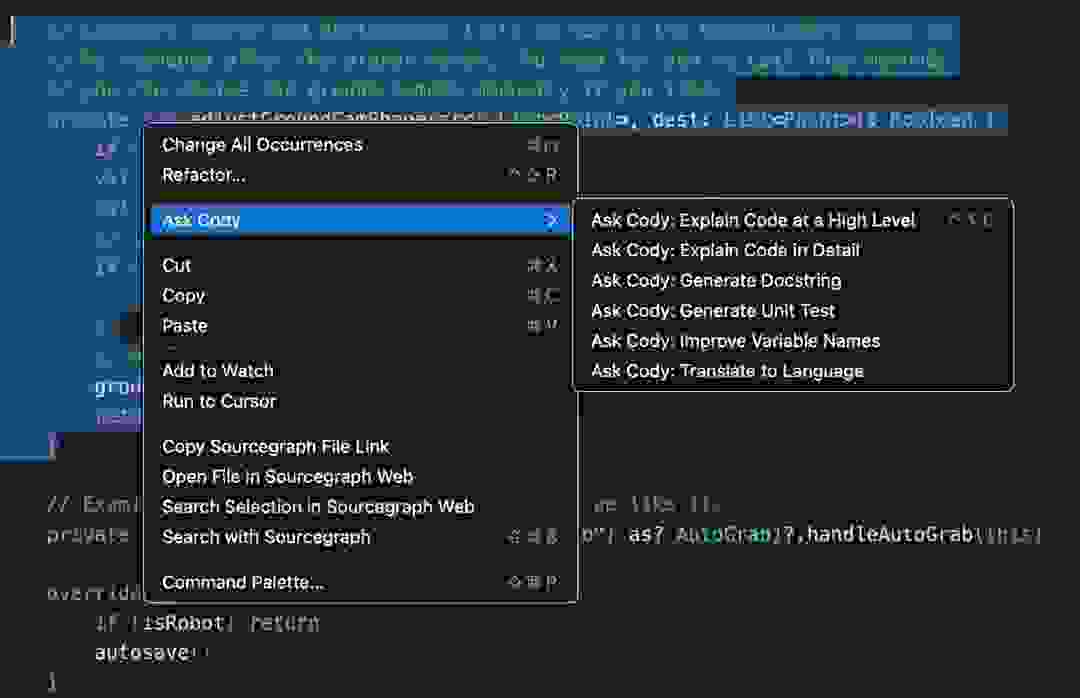Click Open File in Sourcegraph Web

tap(360, 477)
